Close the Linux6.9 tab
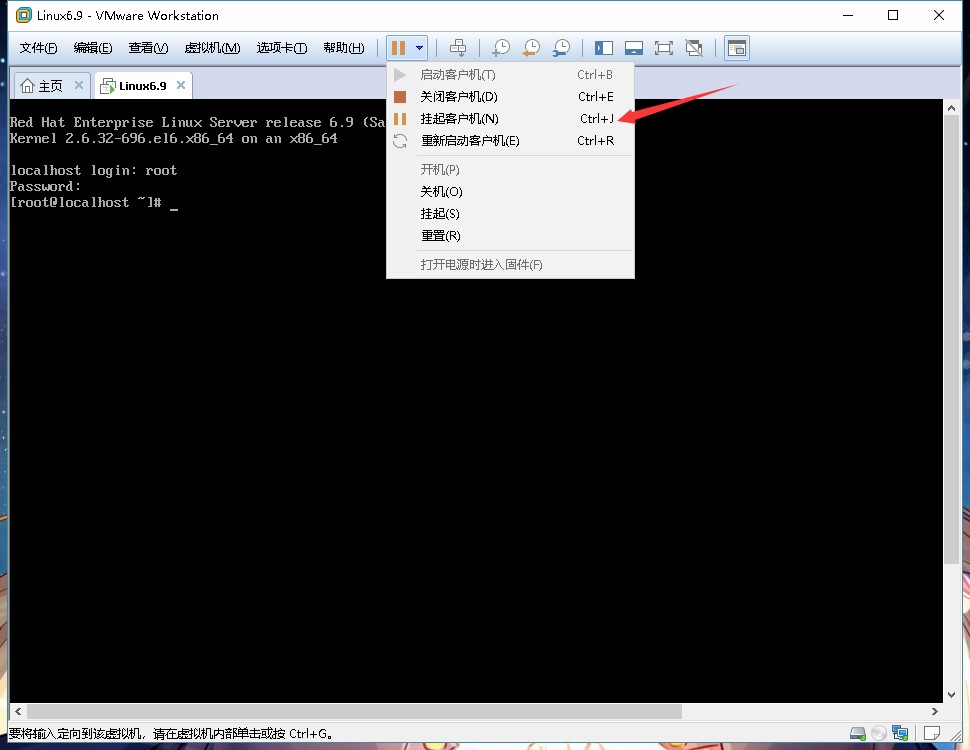This screenshot has height=750, width=970. coord(181,85)
